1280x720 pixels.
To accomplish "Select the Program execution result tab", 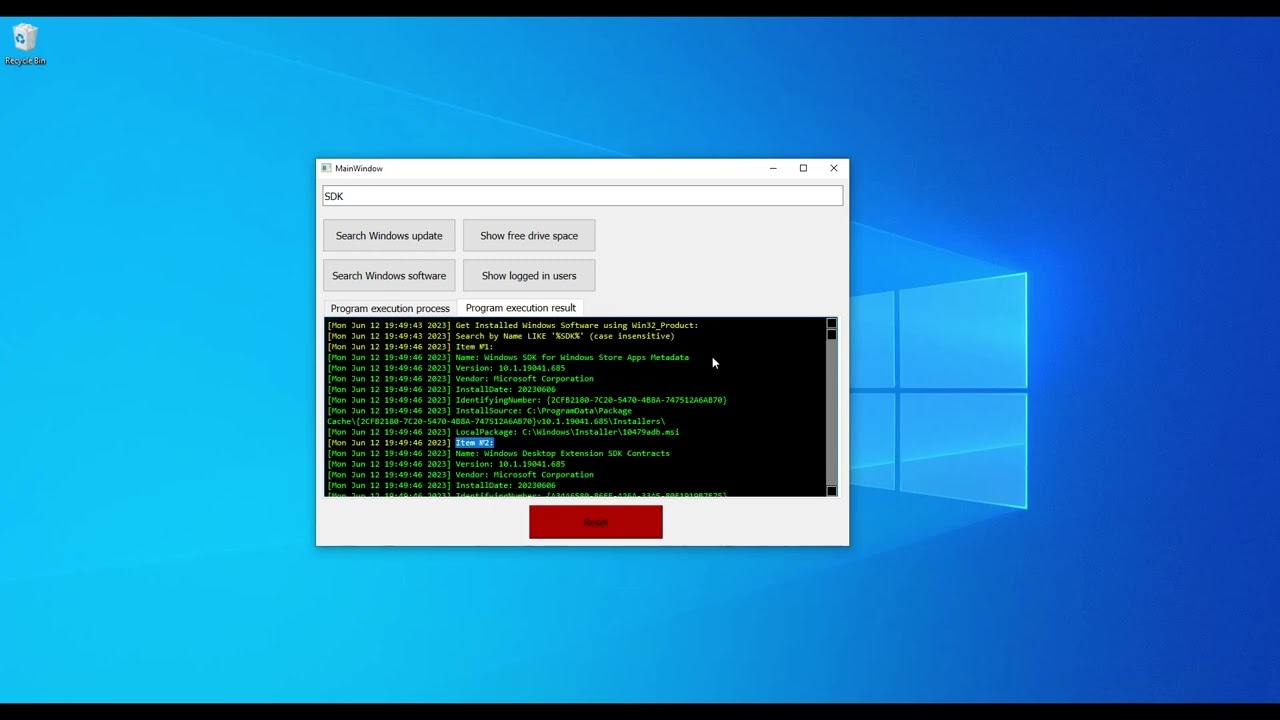I will 521,308.
